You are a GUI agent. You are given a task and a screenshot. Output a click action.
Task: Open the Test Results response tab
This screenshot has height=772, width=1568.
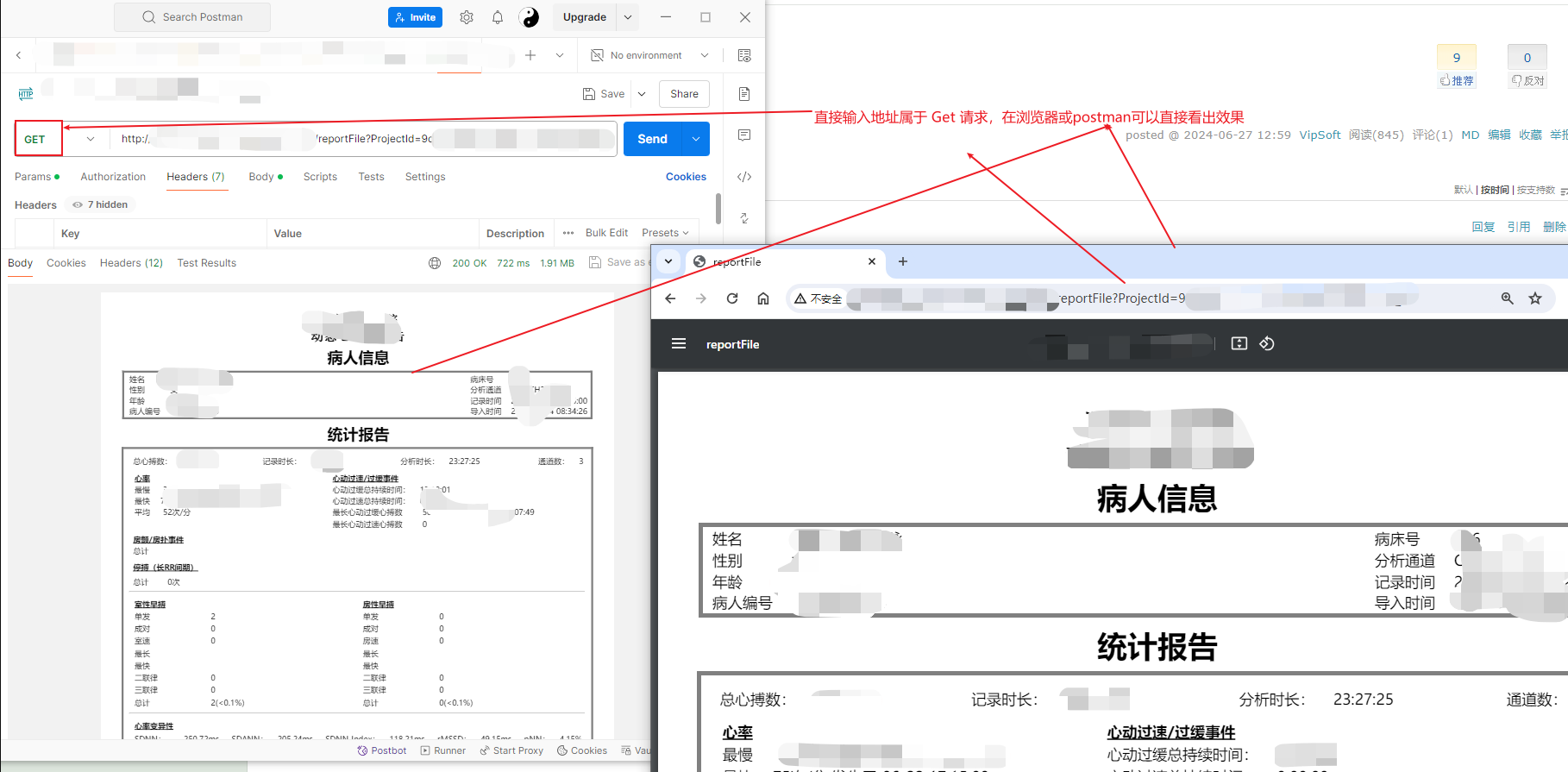coord(206,263)
